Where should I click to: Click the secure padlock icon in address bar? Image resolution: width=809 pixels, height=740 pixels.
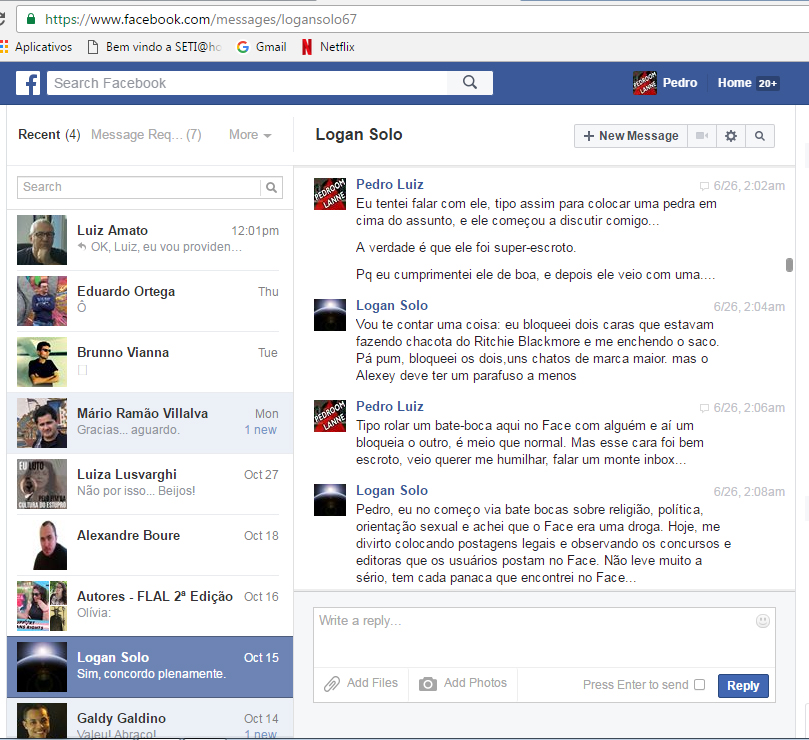pos(31,19)
